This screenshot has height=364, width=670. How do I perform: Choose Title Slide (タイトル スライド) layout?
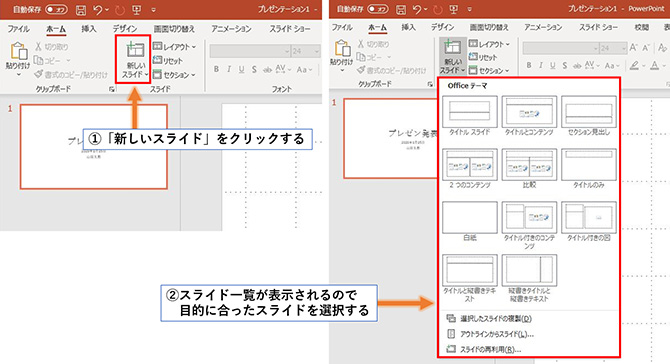[470, 116]
